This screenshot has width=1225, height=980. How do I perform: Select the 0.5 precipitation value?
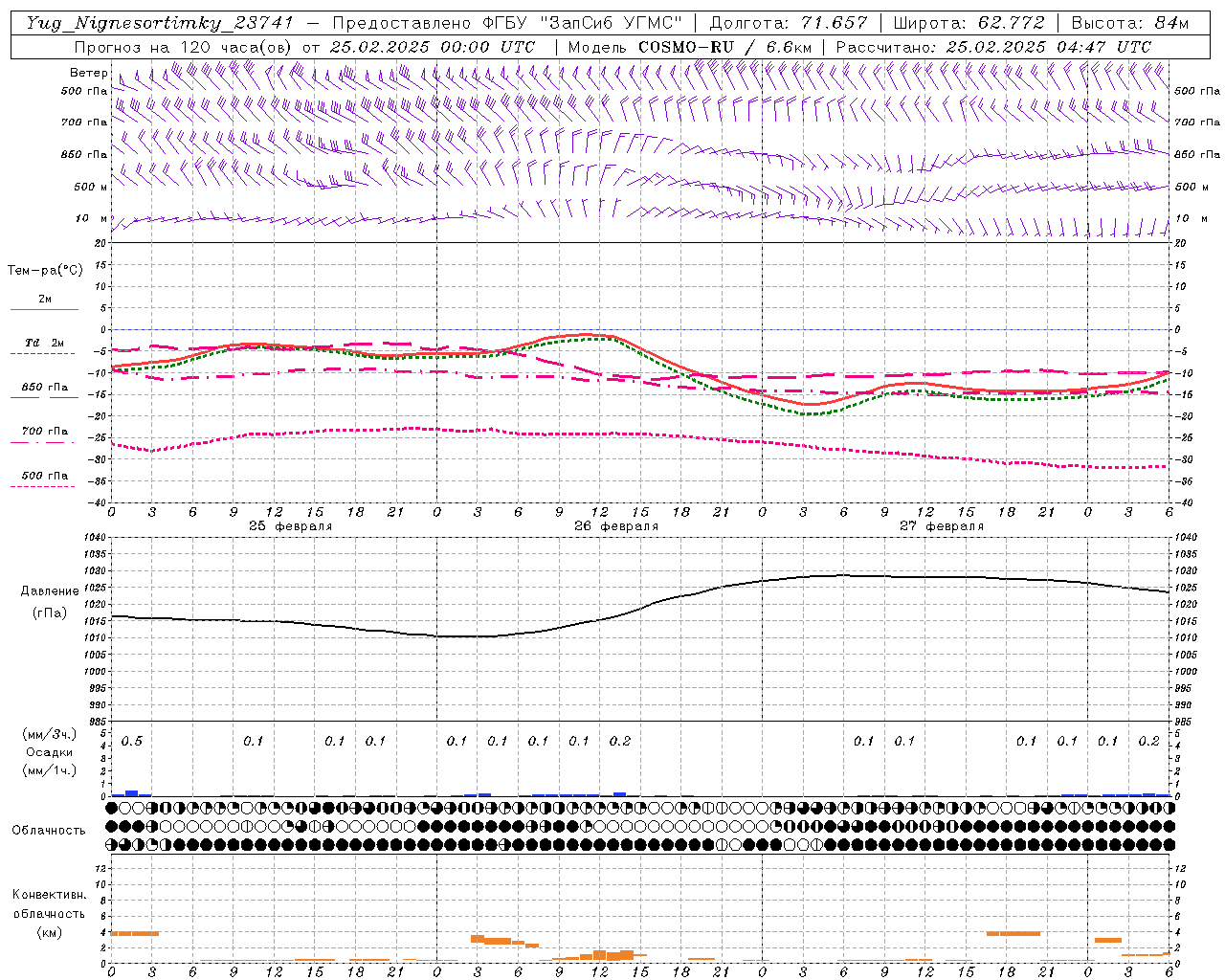point(132,742)
